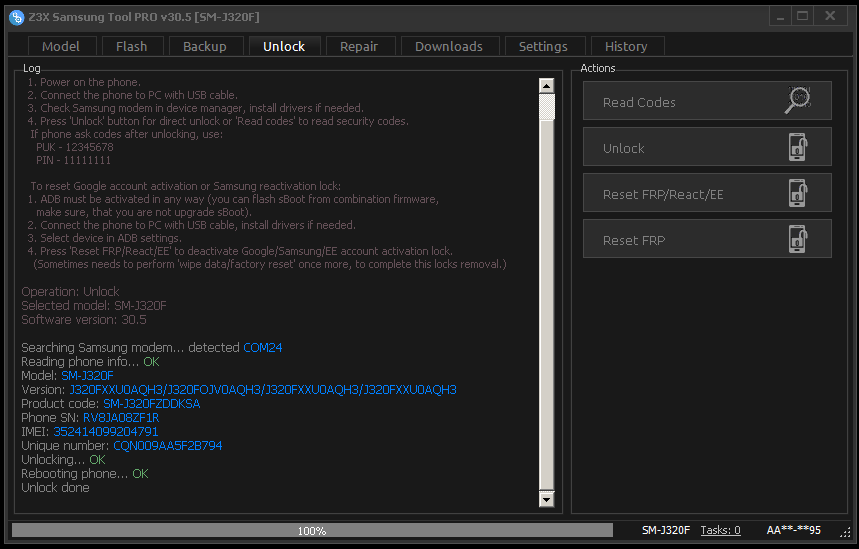Click the 'PIN - 11111111' line
Screen dimensions: 859x549
point(73,161)
